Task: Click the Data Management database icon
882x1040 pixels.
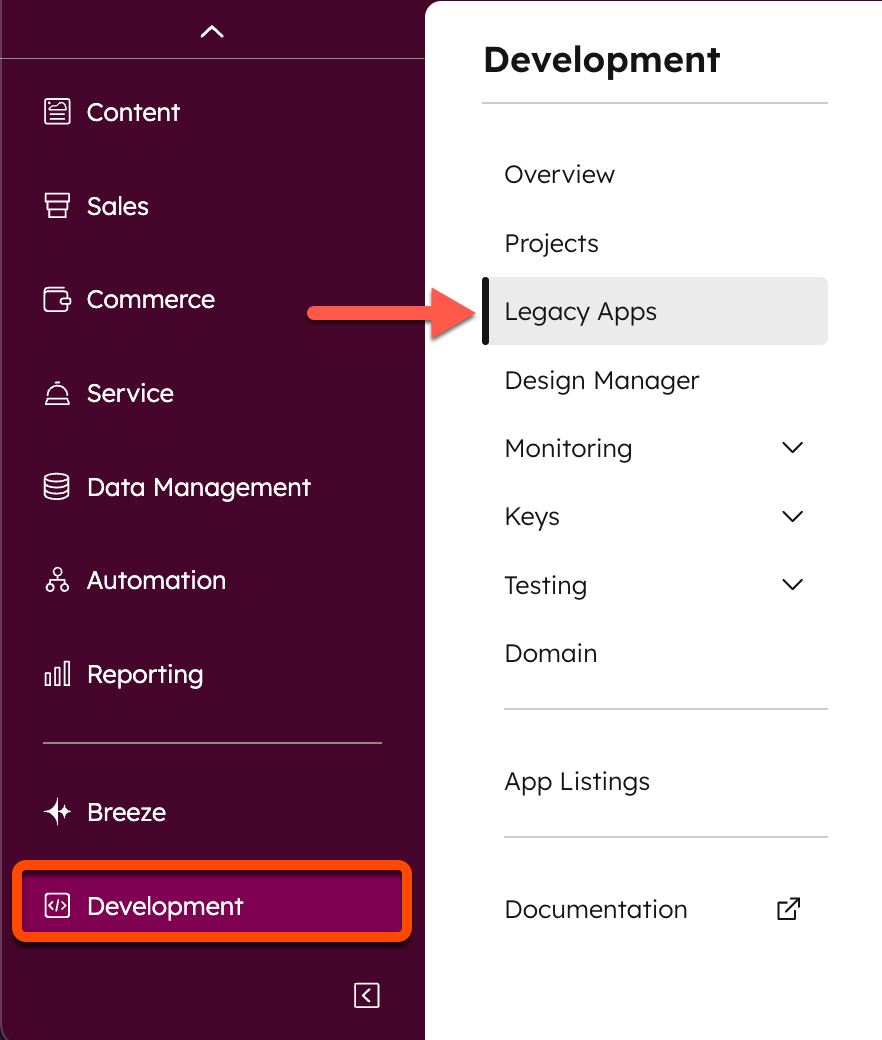Action: 58,487
